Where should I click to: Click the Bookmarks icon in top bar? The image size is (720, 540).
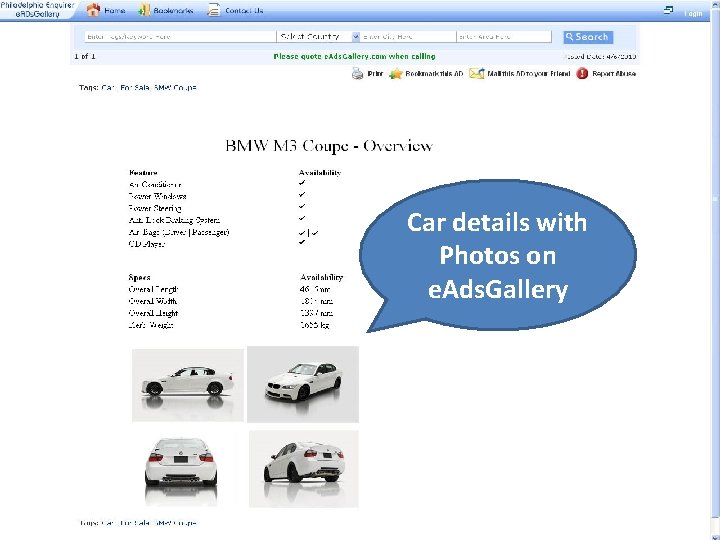pyautogui.click(x=144, y=10)
